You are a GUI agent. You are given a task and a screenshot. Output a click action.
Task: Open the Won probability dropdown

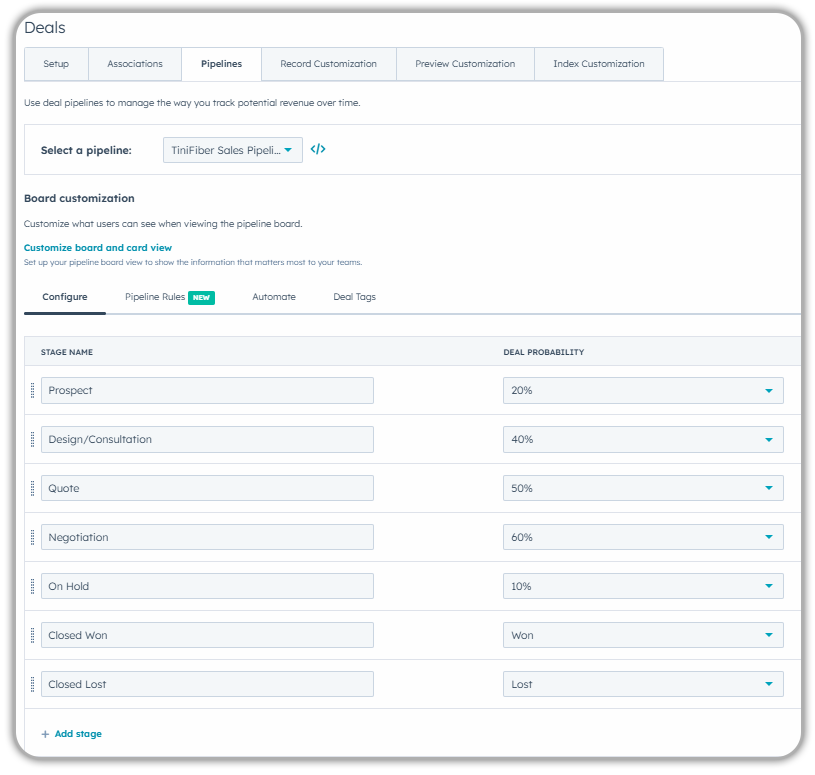coord(642,635)
